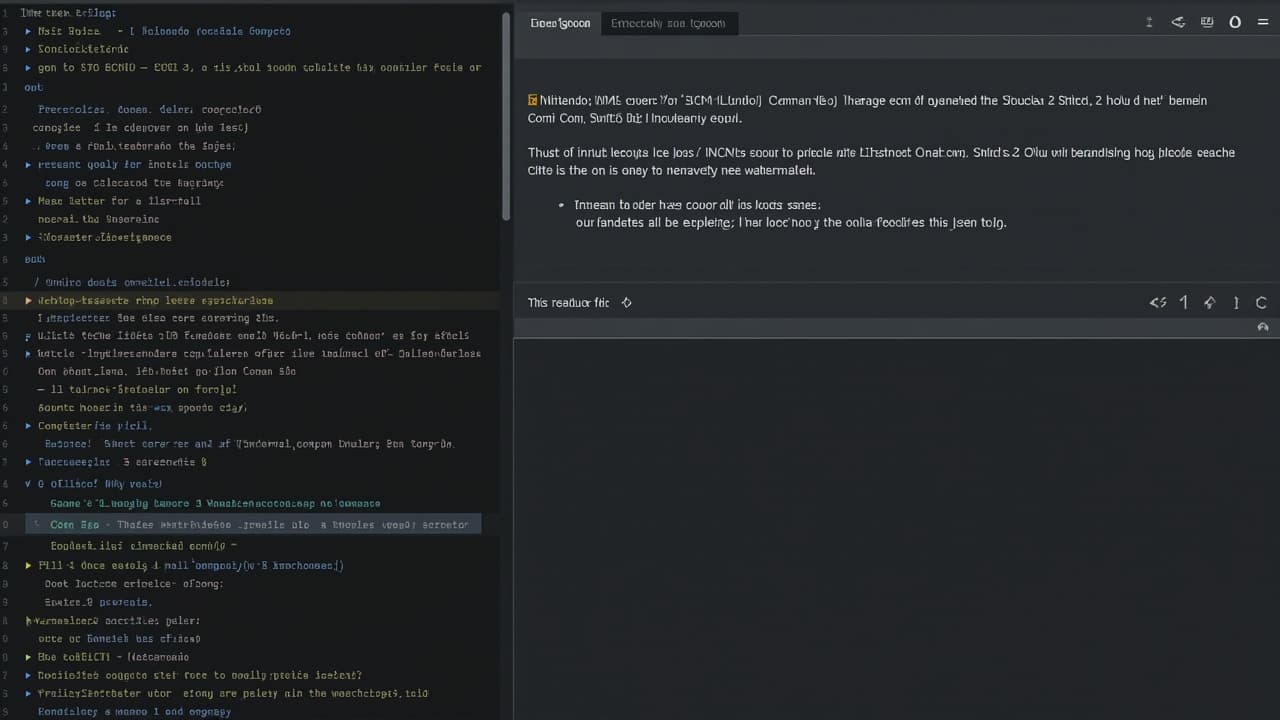The width and height of the screenshot is (1280, 720).
Task: Click the pin icon in top-right toolbar
Action: coord(1150,22)
